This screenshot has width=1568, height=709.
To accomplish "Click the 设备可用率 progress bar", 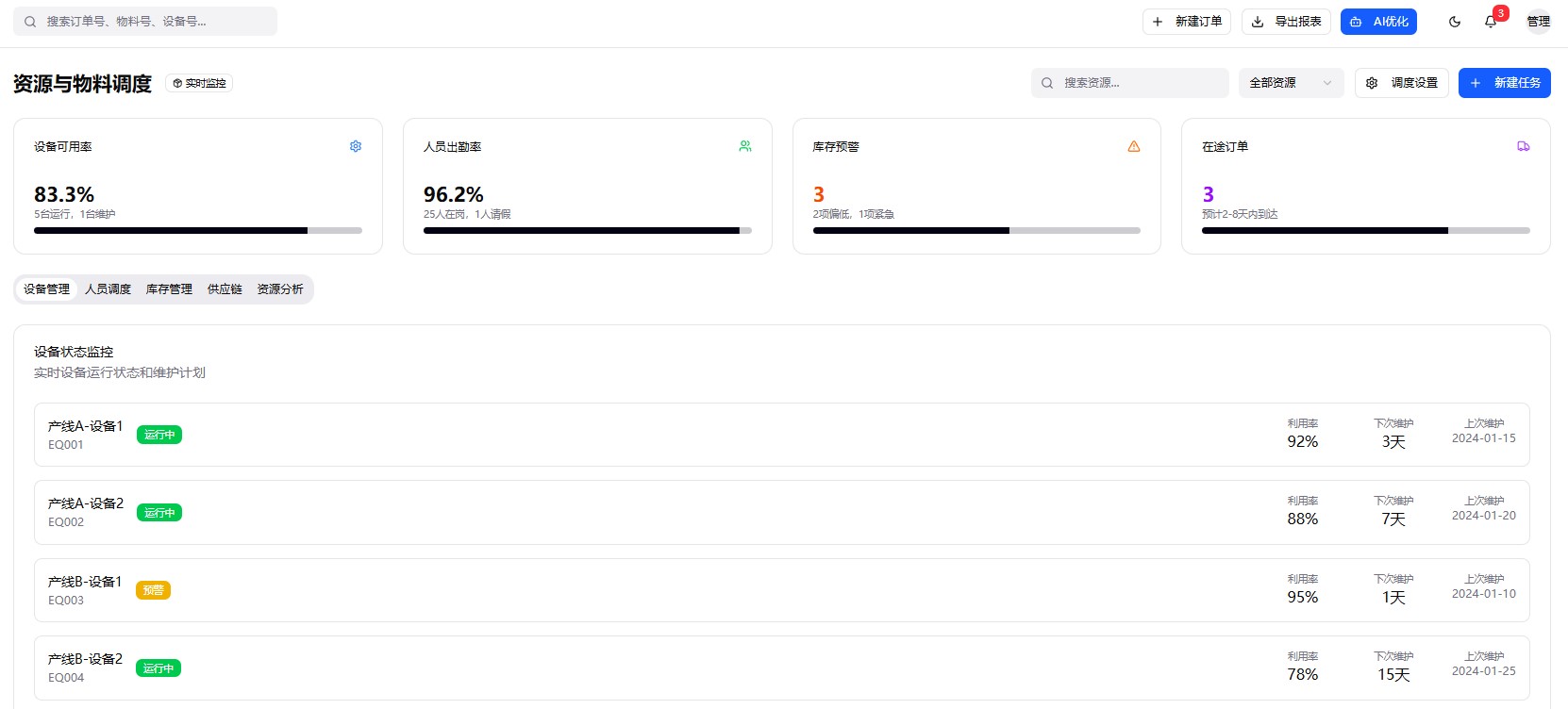I will click(198, 230).
